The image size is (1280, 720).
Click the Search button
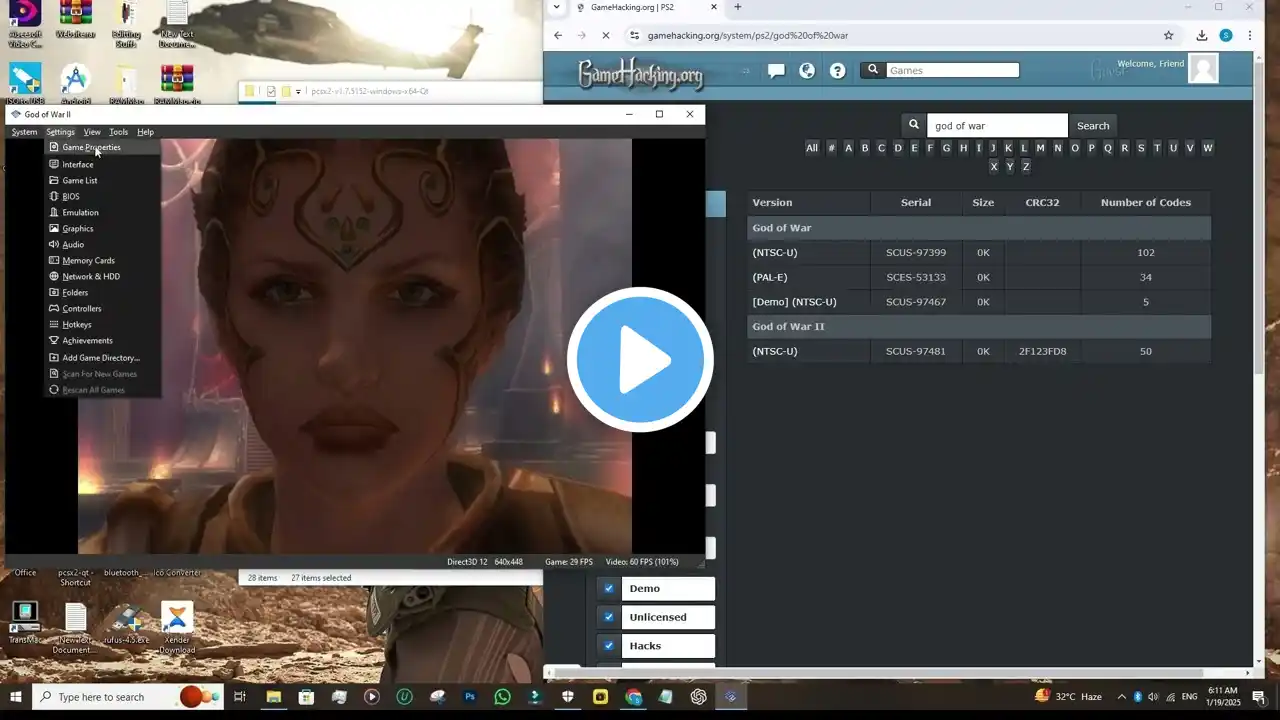[x=1093, y=126]
